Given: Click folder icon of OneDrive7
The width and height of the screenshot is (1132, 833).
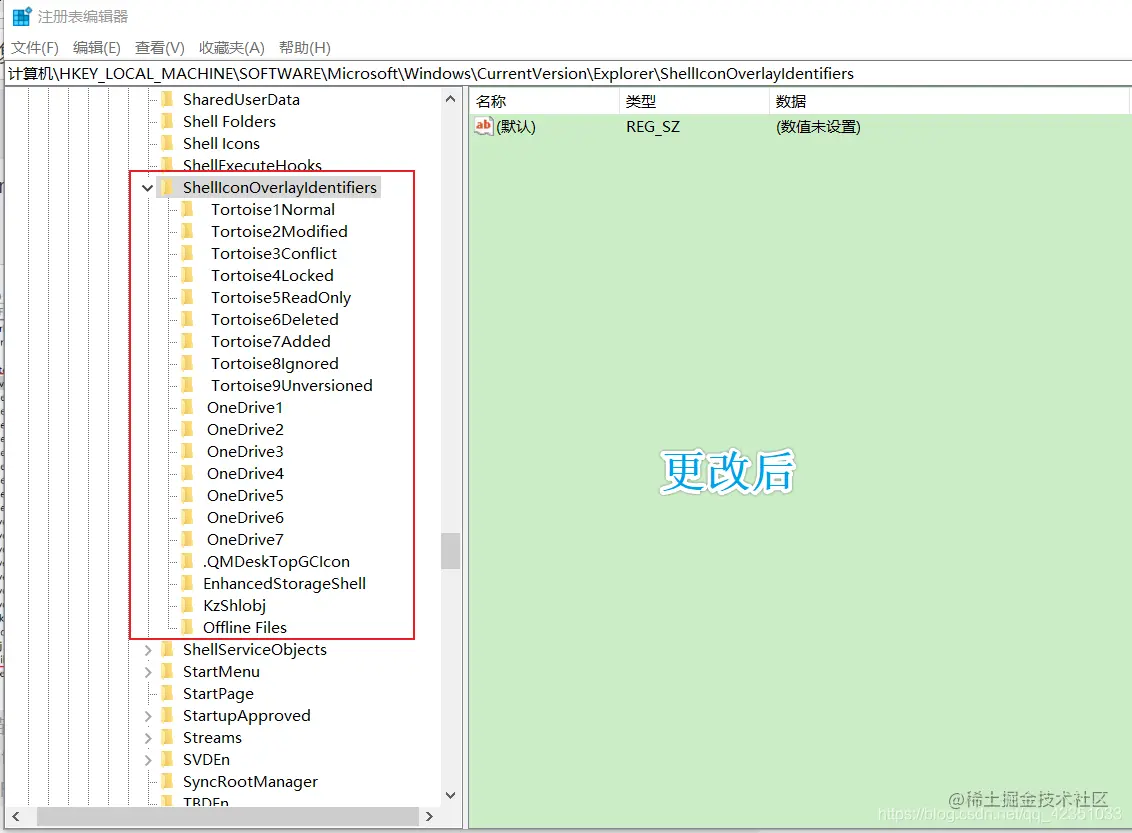Looking at the screenshot, I should point(188,539).
